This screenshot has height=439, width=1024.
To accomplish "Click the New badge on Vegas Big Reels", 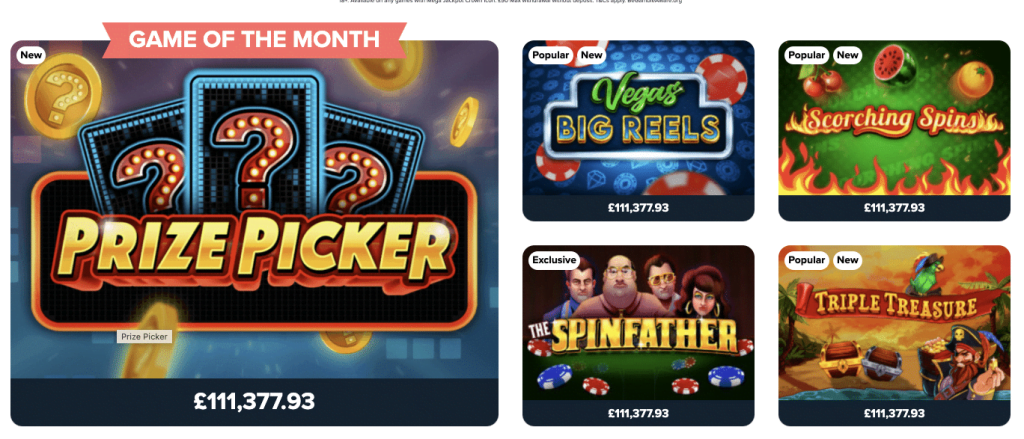I will click(x=592, y=55).
